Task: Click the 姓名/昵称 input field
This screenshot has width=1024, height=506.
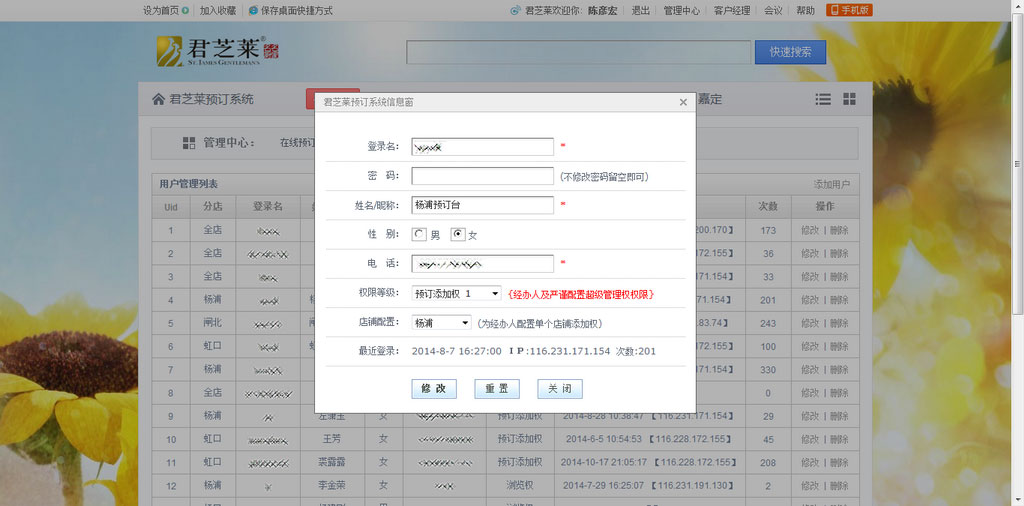Action: click(483, 205)
